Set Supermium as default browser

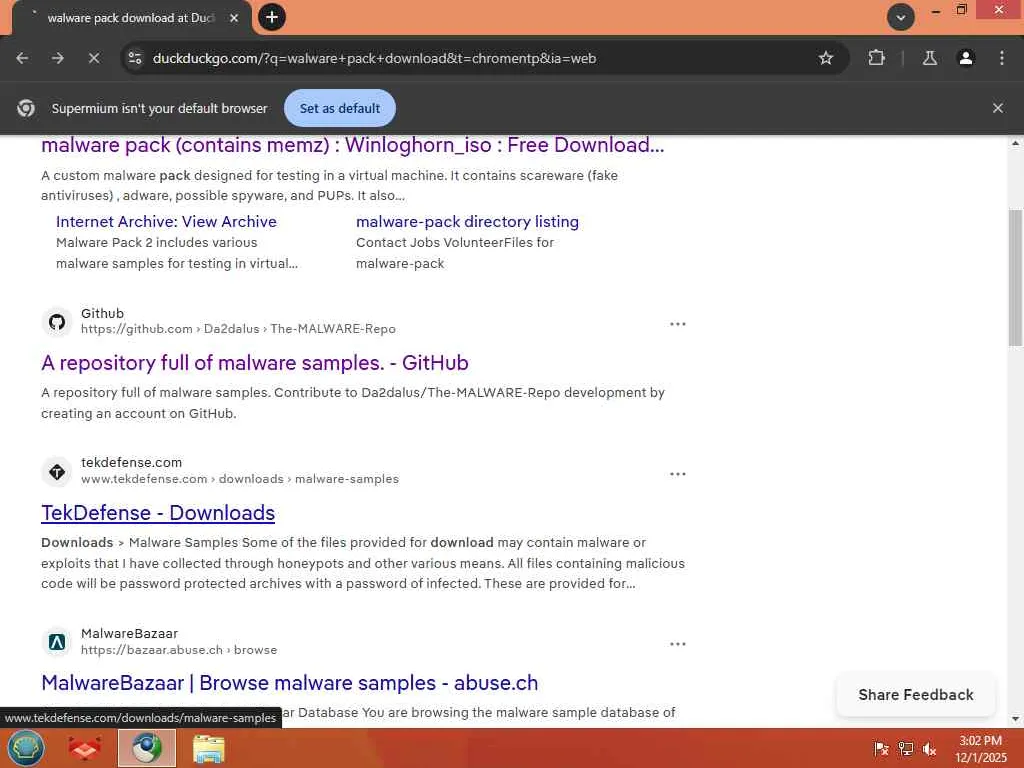(340, 108)
